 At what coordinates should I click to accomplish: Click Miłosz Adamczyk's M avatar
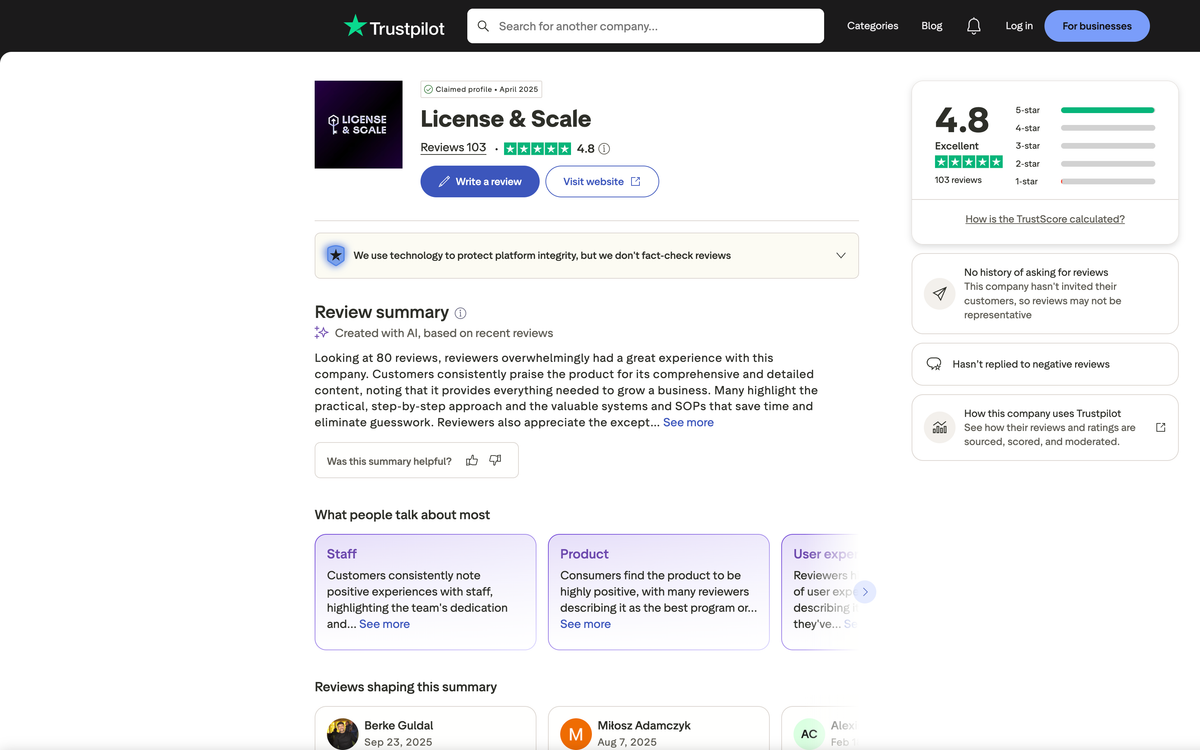click(576, 734)
